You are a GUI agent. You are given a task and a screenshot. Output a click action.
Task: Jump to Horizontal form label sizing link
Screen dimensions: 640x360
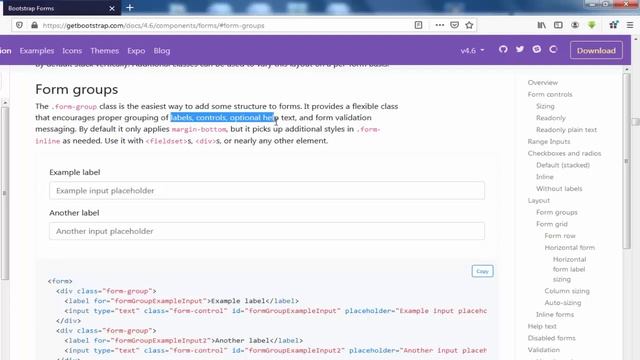tap(569, 269)
